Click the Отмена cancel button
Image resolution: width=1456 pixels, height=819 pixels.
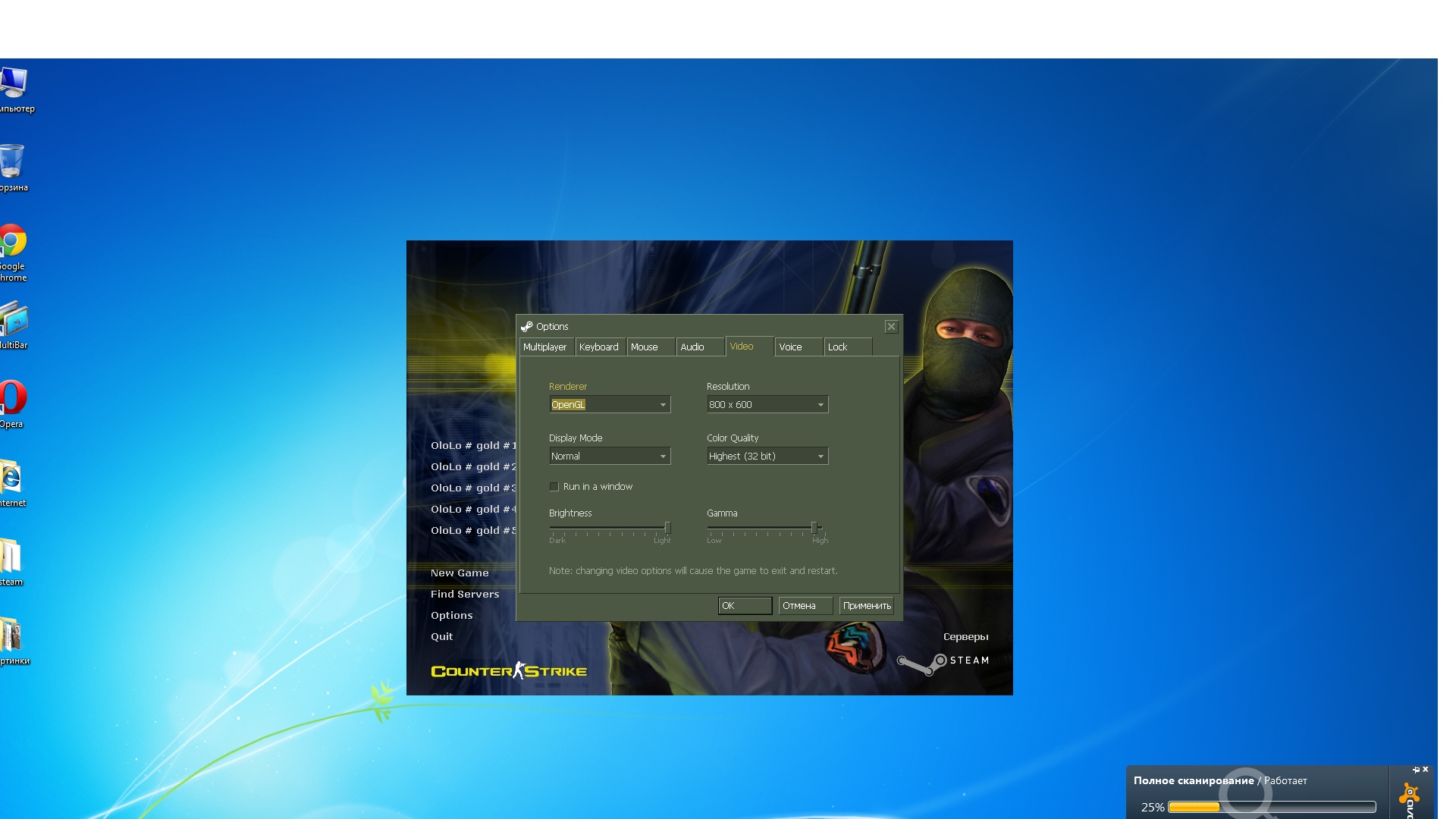(805, 606)
